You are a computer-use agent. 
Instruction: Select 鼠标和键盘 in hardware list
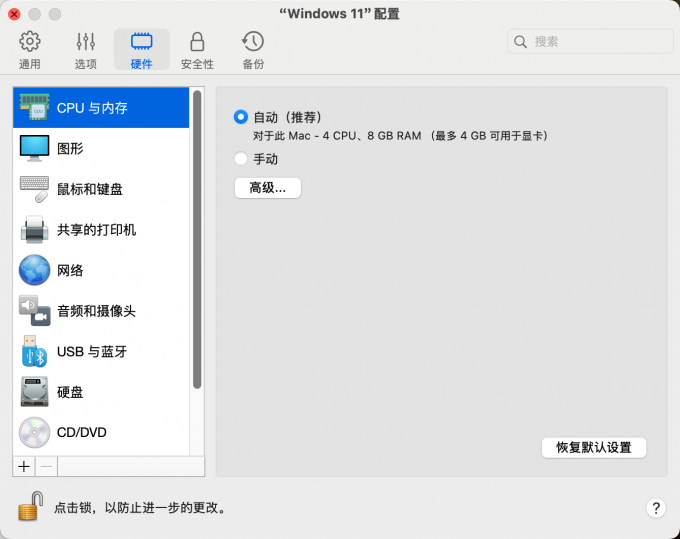coord(101,189)
